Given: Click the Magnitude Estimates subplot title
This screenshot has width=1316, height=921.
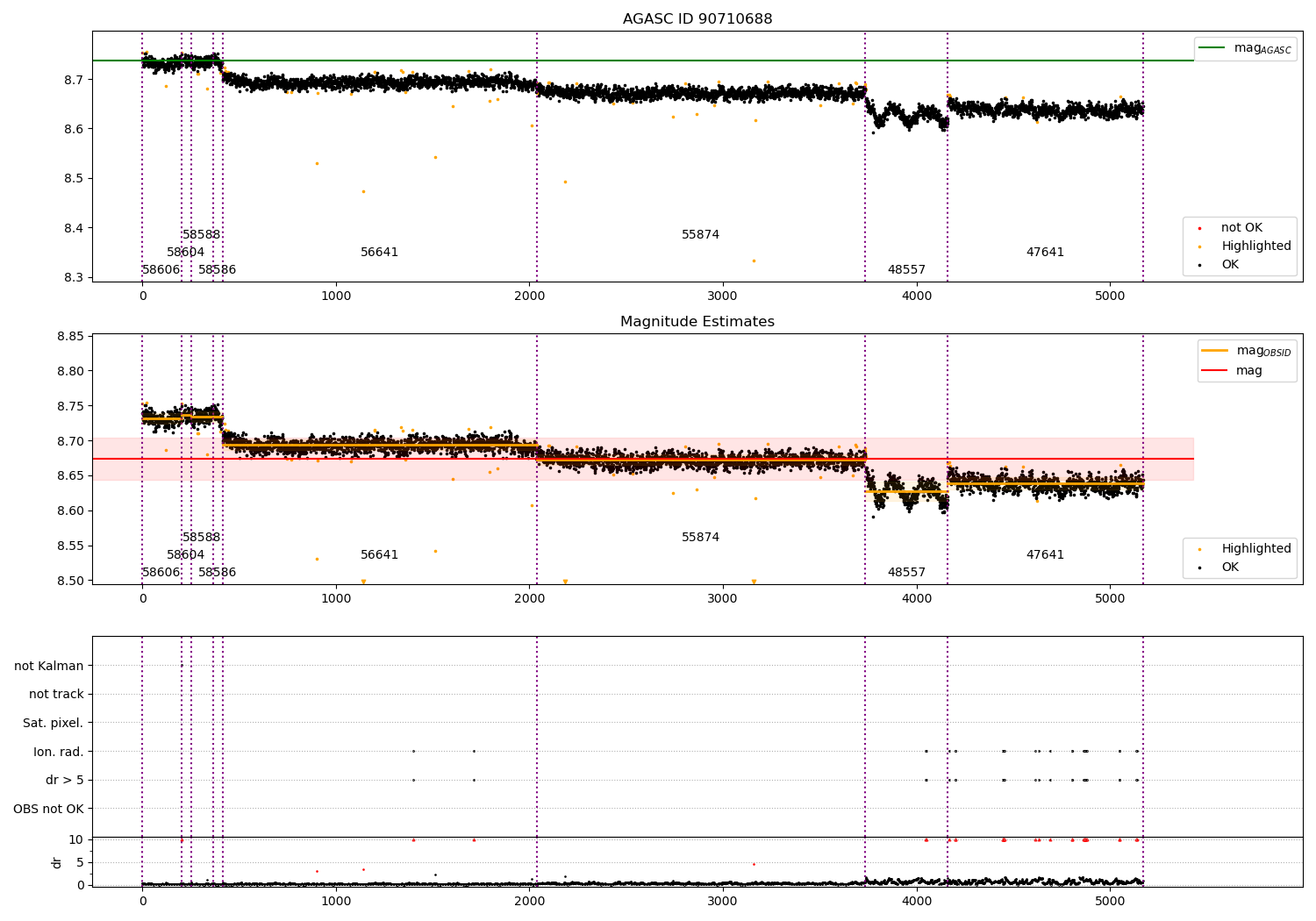Looking at the screenshot, I should [x=697, y=322].
